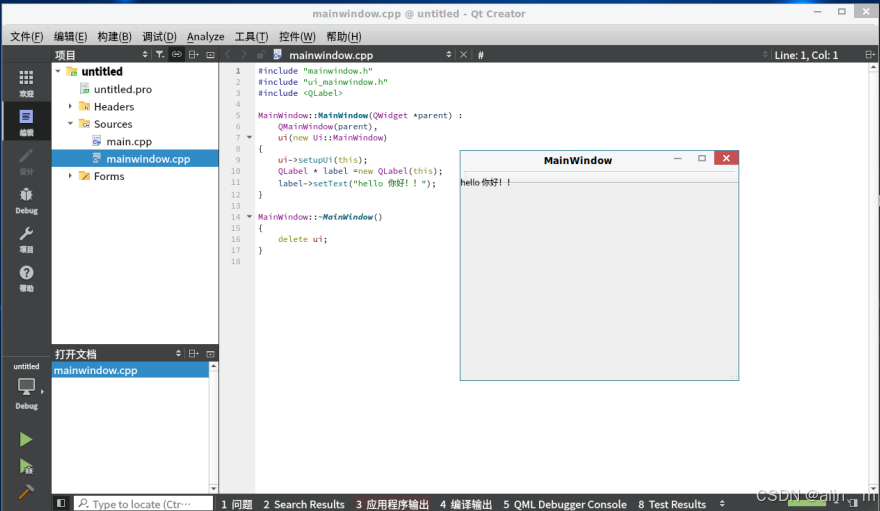Show the 3 应用程序输出 pane
The height and width of the screenshot is (511, 880).
click(392, 504)
